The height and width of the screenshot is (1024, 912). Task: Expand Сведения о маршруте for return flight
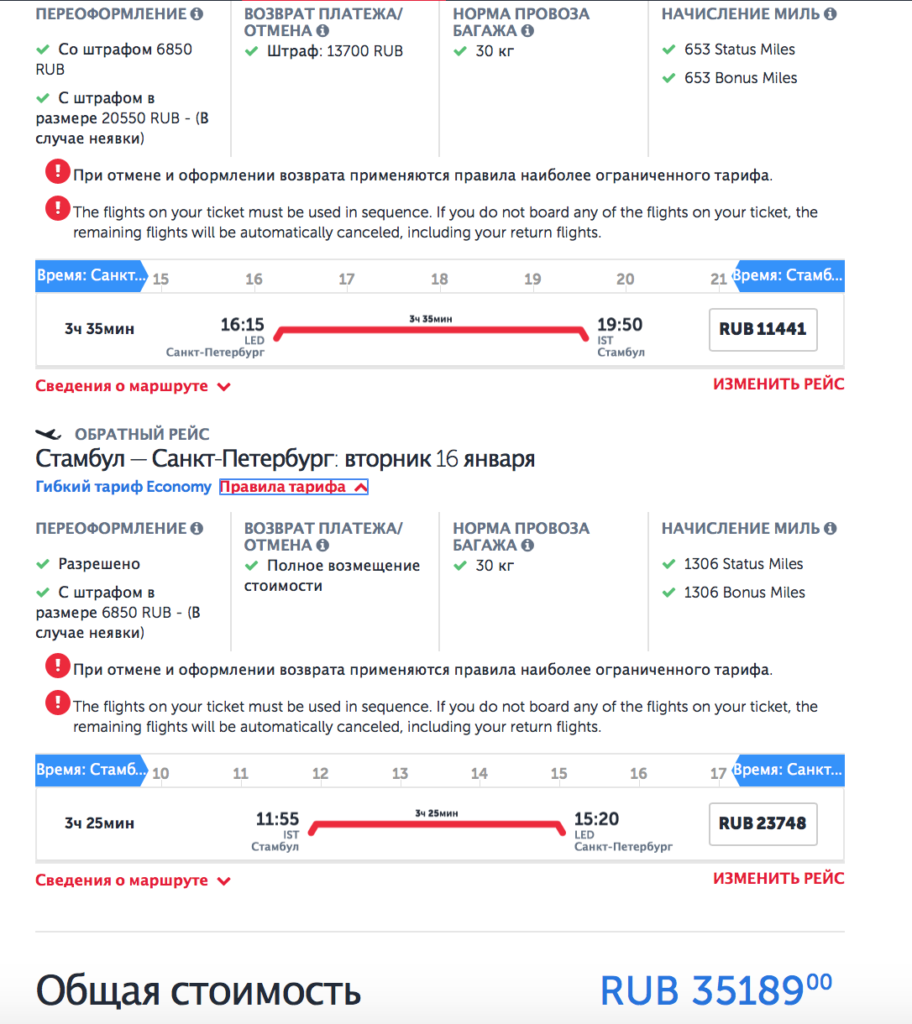[x=133, y=880]
